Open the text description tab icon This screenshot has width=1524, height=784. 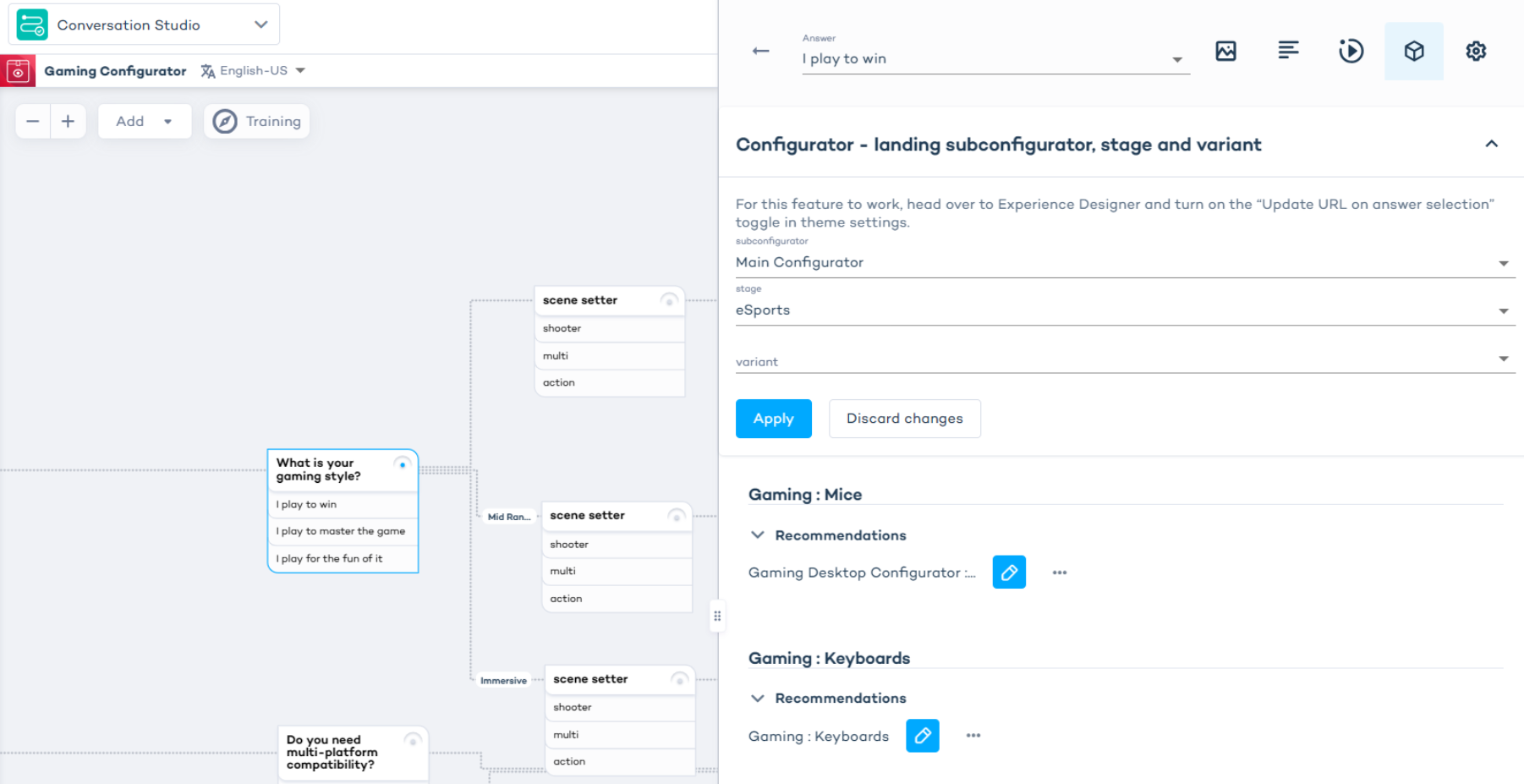coord(1288,51)
